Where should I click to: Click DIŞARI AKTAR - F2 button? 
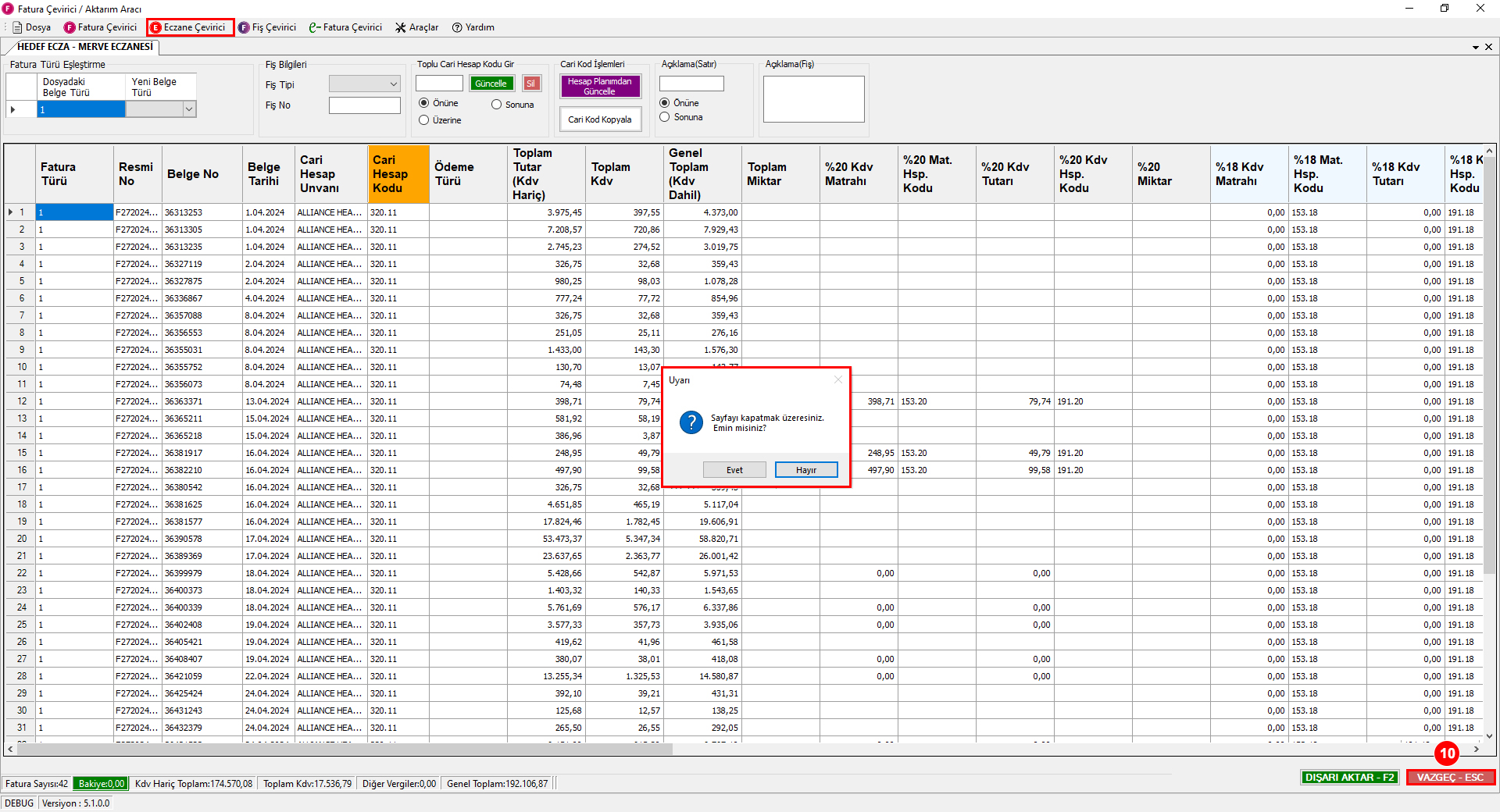[1350, 778]
